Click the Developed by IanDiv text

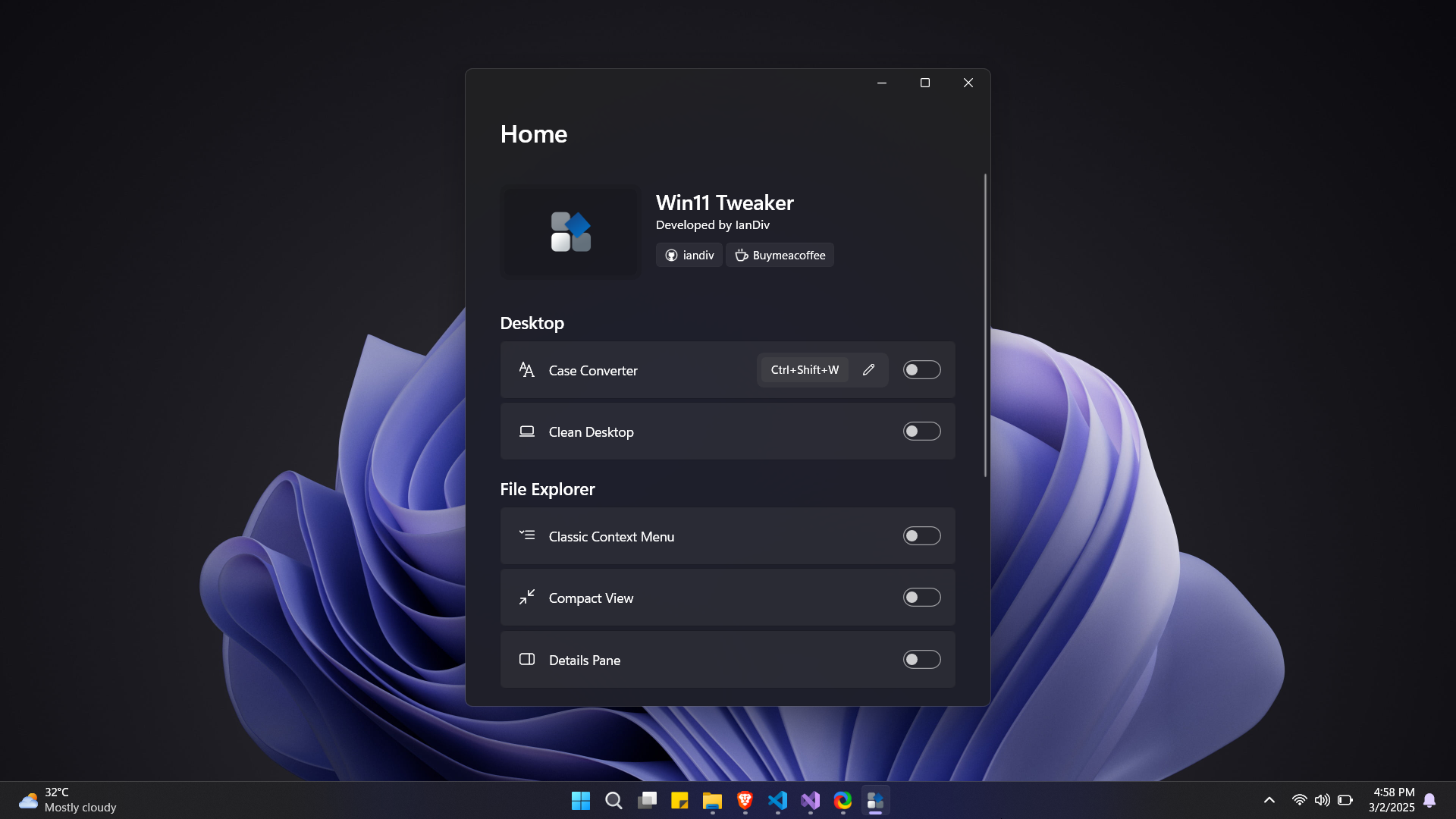712,225
